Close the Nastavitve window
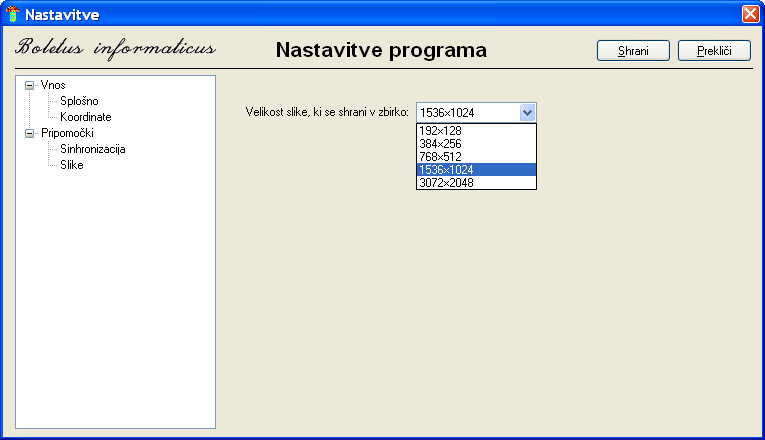The width and height of the screenshot is (765, 440). 750,14
